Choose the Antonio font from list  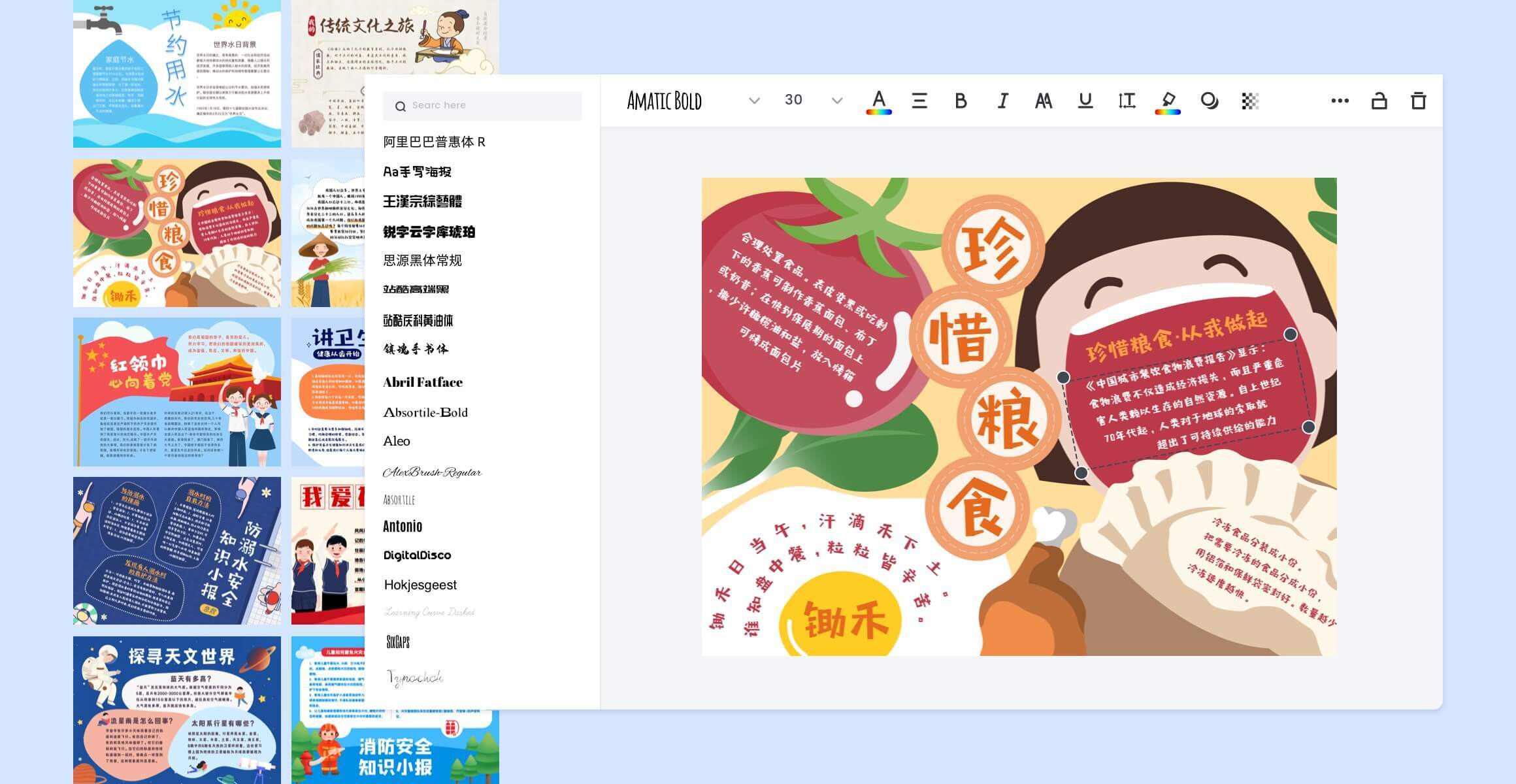pyautogui.click(x=403, y=526)
